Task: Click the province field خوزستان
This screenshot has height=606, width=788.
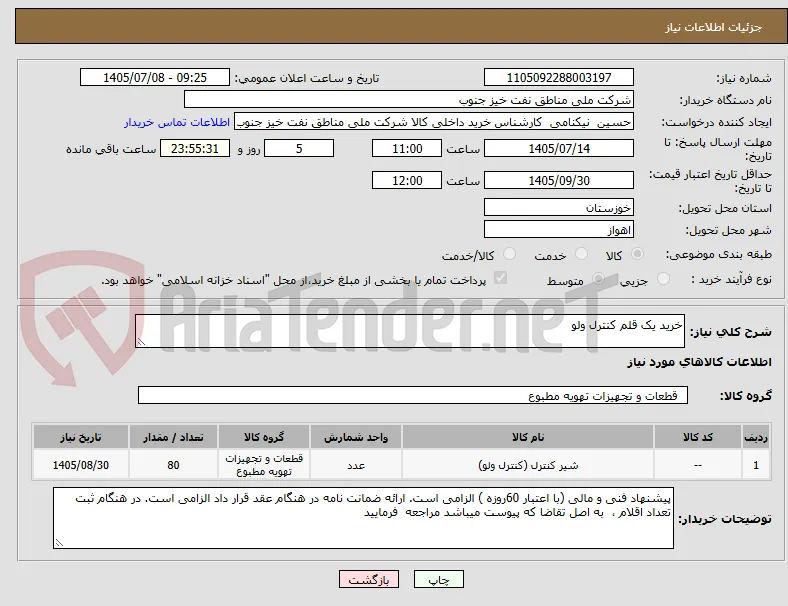Action: (x=558, y=207)
